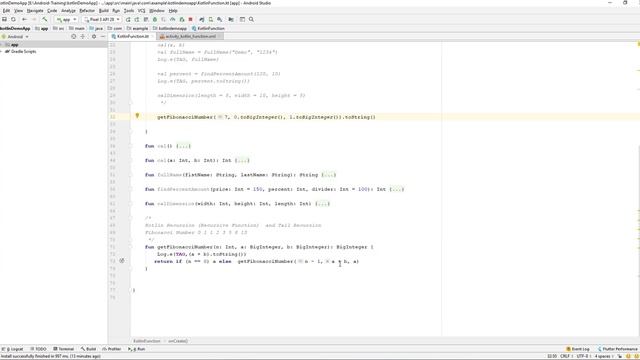This screenshot has width=640, height=360.
Task: Click the Select Opened File target icon
Action: 73,36
